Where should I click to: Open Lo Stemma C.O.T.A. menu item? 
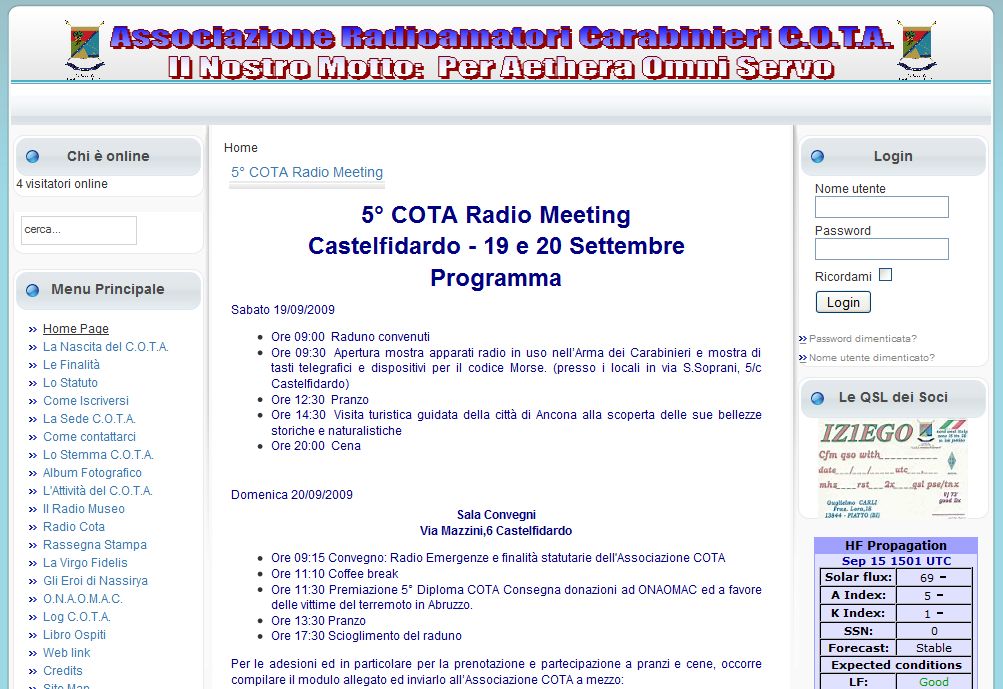[x=99, y=454]
